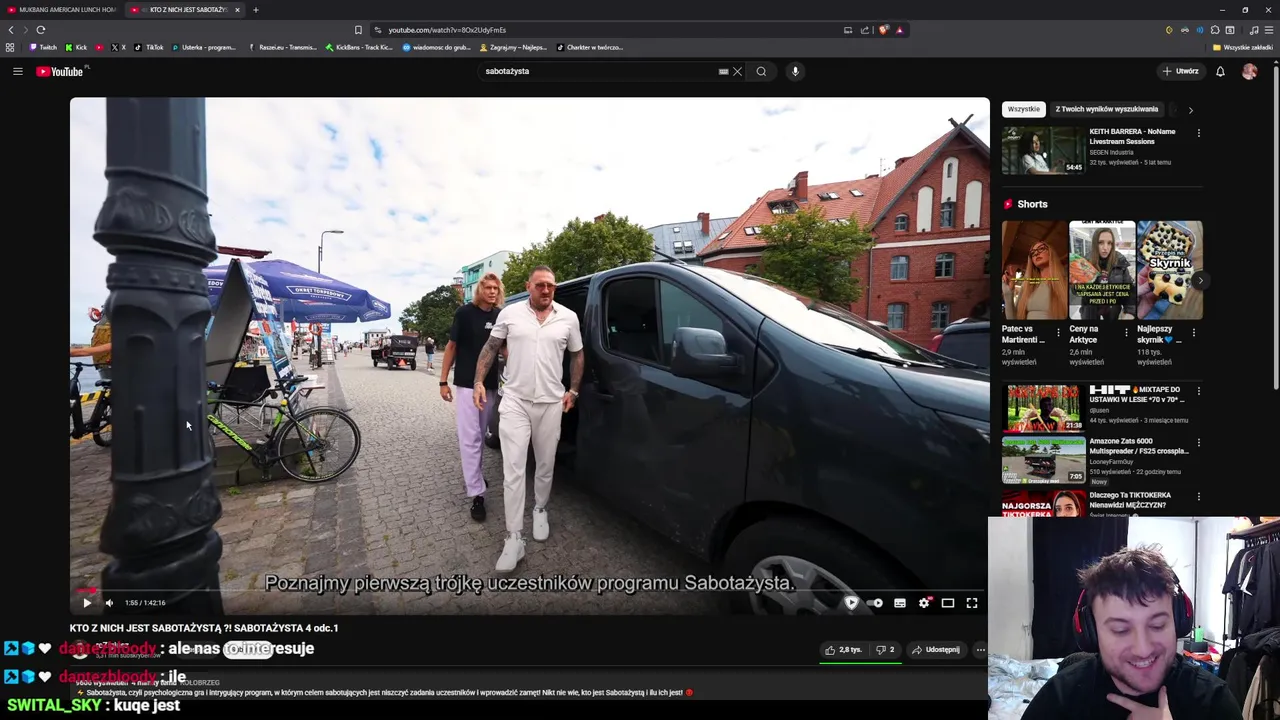Viewport: 1280px width, 720px height.
Task: Seek on the video progress bar
Action: point(530,590)
